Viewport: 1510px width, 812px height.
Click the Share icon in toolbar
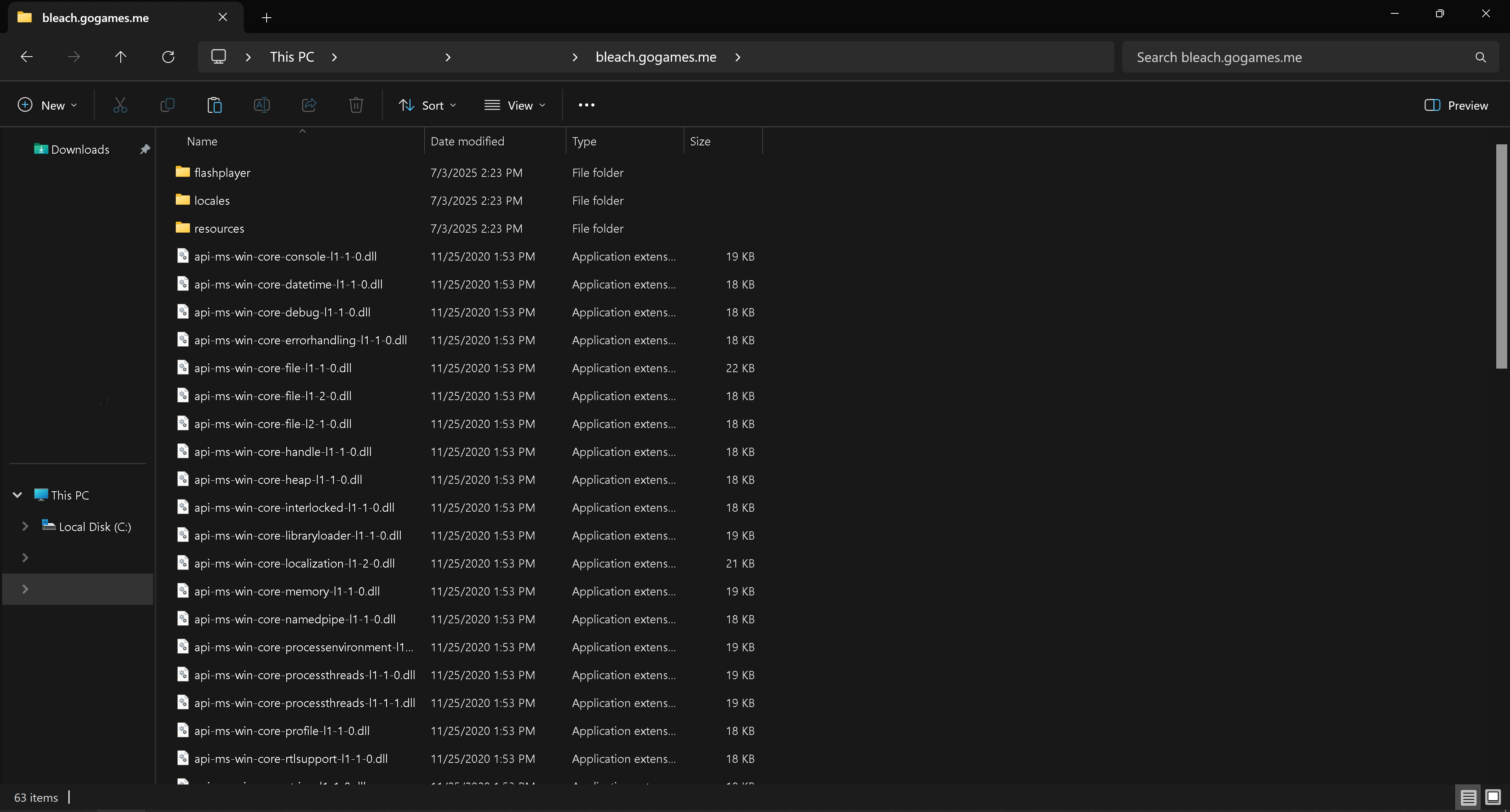coord(309,105)
